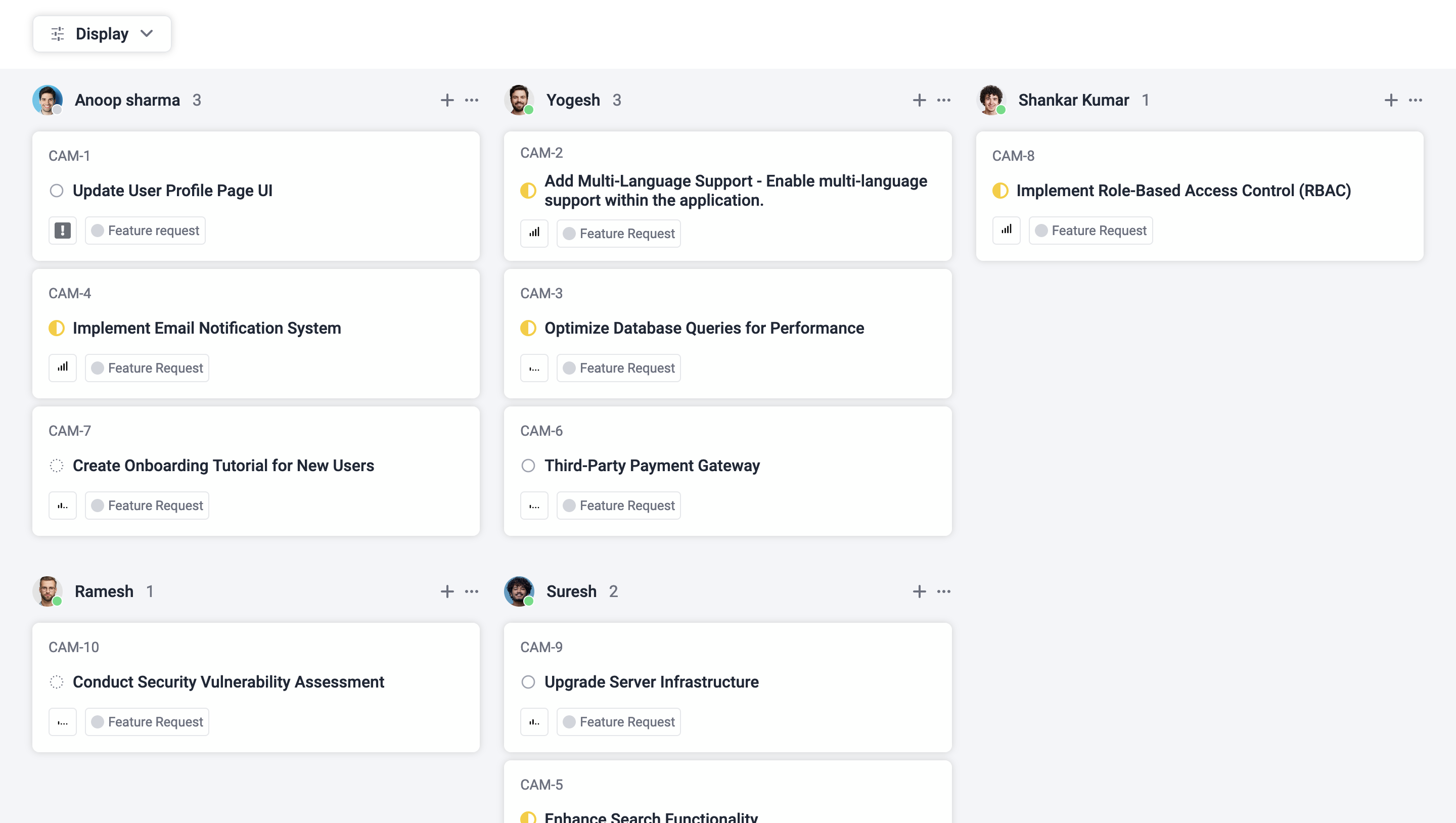Image resolution: width=1456 pixels, height=823 pixels.
Task: Click the Feature Request label on CAM-3
Action: 618,368
